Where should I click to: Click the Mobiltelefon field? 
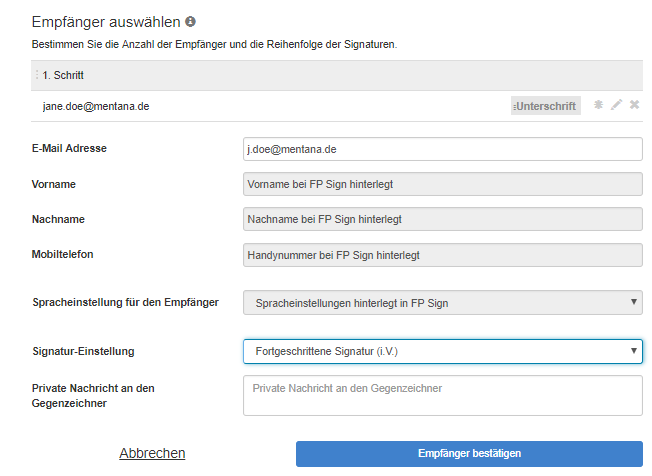pos(443,255)
